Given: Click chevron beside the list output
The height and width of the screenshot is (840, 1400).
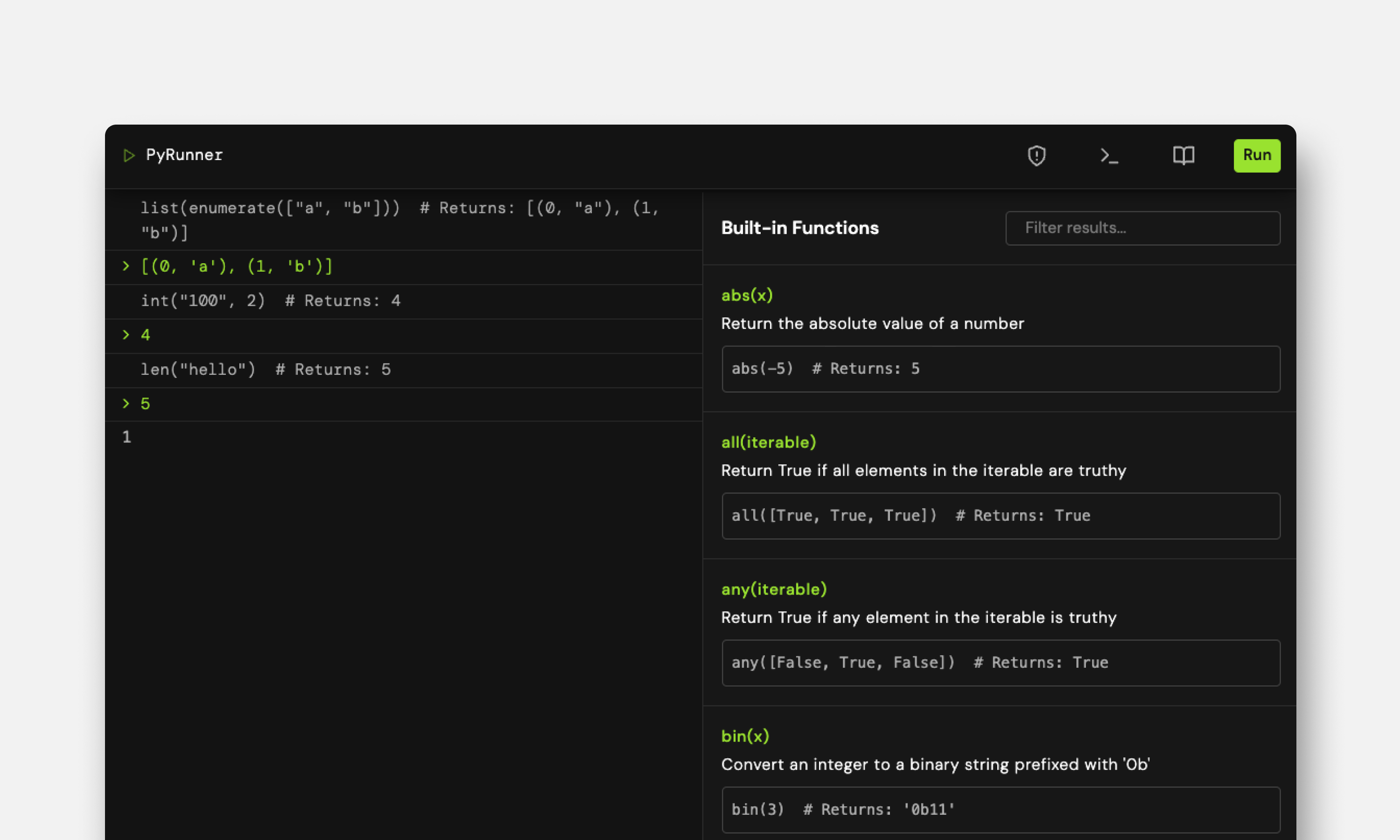Looking at the screenshot, I should tap(126, 266).
